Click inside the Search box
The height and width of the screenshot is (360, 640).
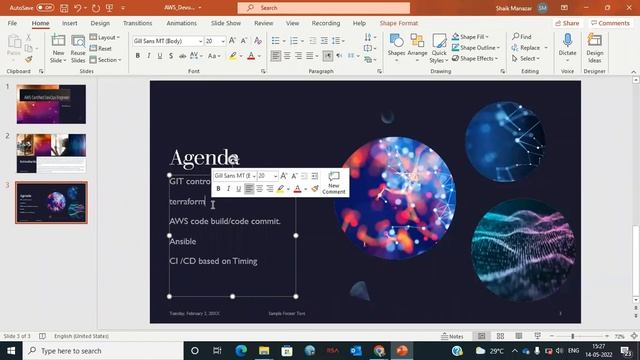click(324, 8)
